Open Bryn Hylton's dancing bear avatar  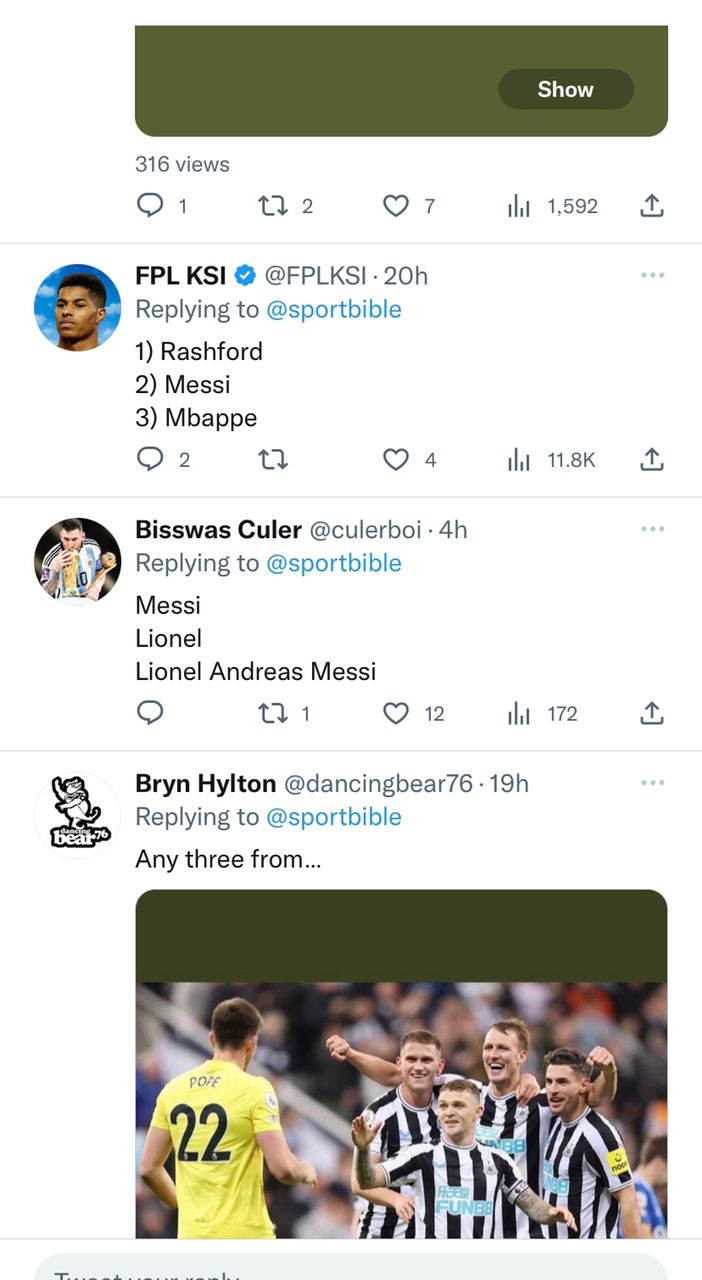click(77, 815)
